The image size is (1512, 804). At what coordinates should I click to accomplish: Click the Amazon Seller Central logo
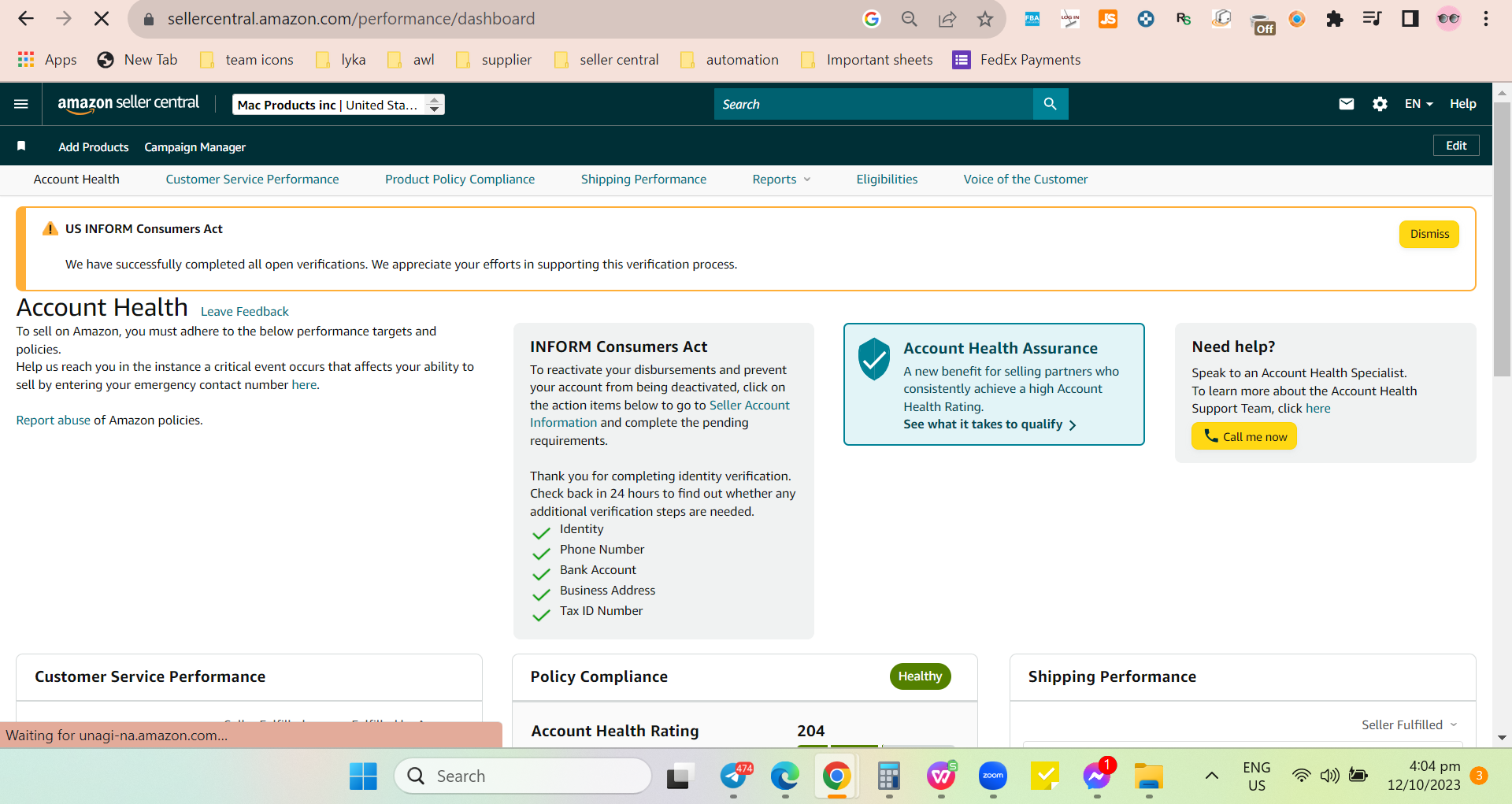128,104
